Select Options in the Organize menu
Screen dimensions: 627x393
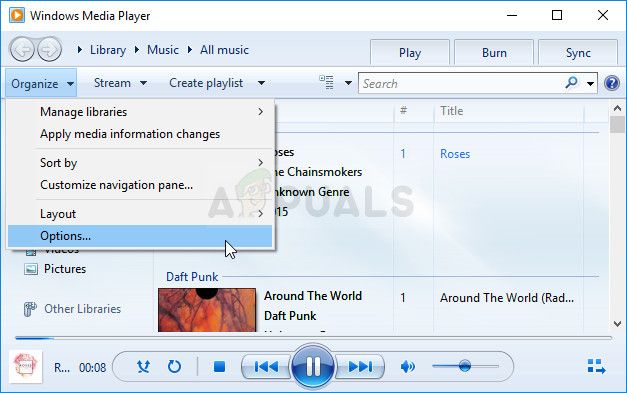coord(140,236)
